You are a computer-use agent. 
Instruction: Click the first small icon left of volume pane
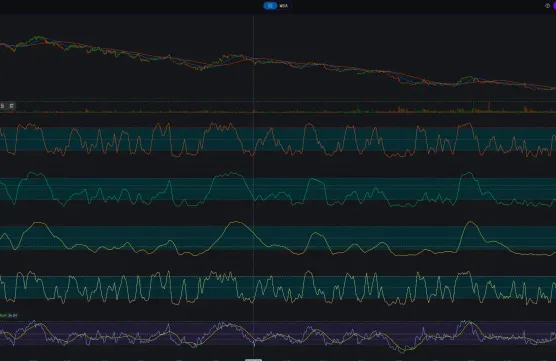coord(2,106)
